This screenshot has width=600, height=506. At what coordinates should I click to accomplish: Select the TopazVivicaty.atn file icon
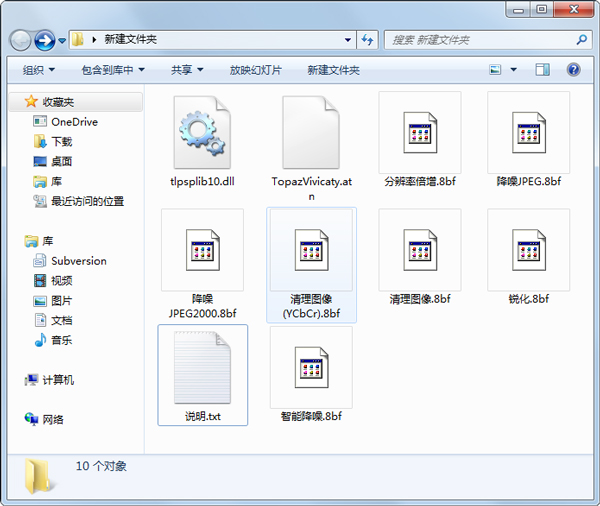311,132
